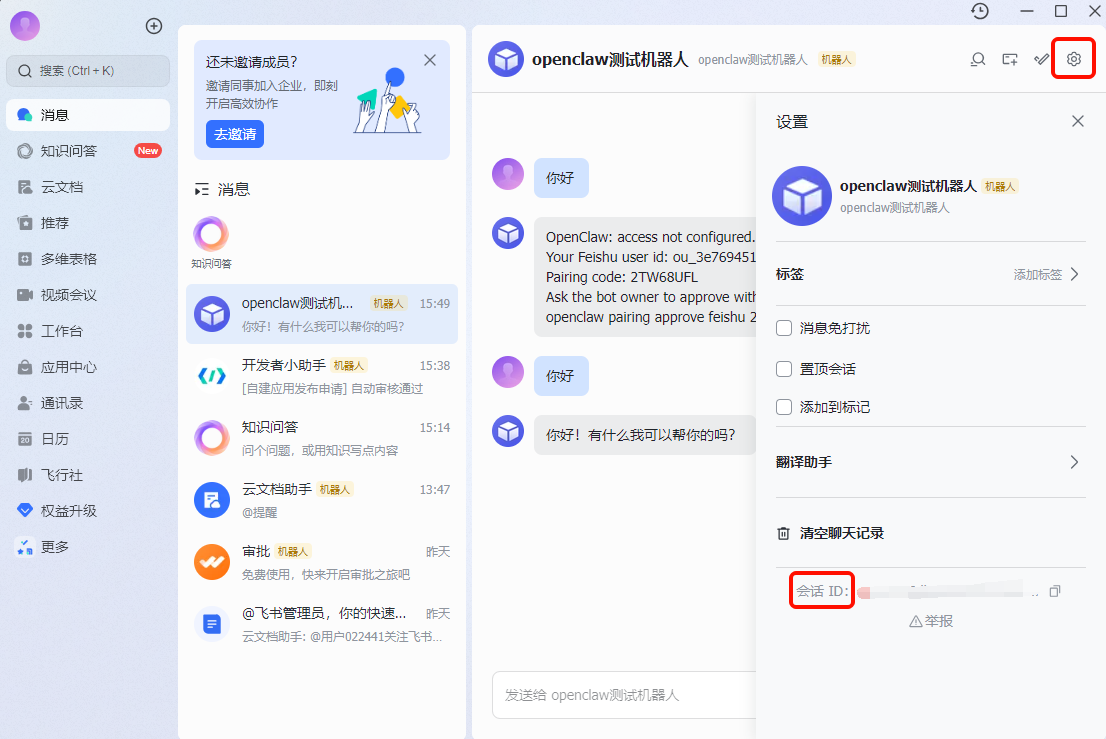Open the 知识问答 conversation at 15:14
This screenshot has height=739, width=1106.
(x=322, y=438)
